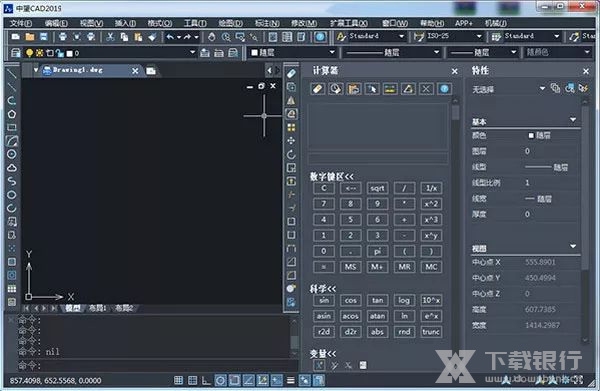Click calculator angle triangle icon

(x=408, y=89)
